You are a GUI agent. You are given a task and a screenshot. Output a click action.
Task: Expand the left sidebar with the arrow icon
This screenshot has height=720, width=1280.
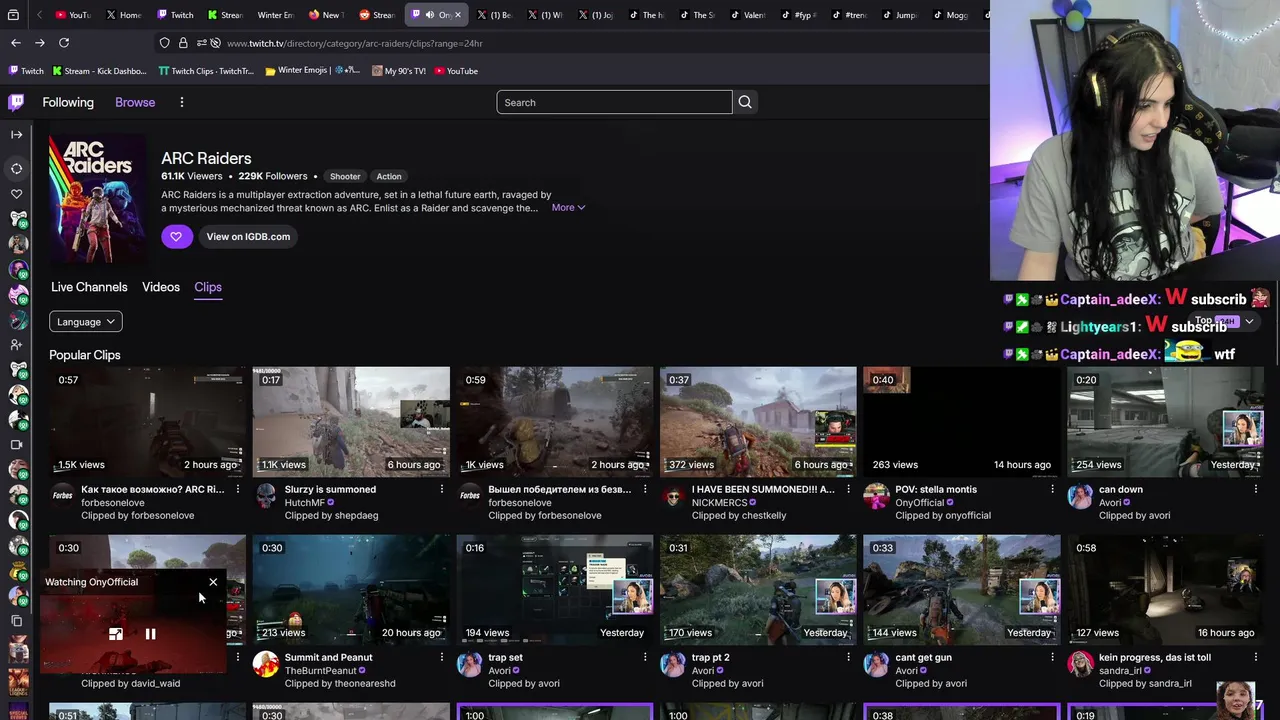click(x=17, y=134)
